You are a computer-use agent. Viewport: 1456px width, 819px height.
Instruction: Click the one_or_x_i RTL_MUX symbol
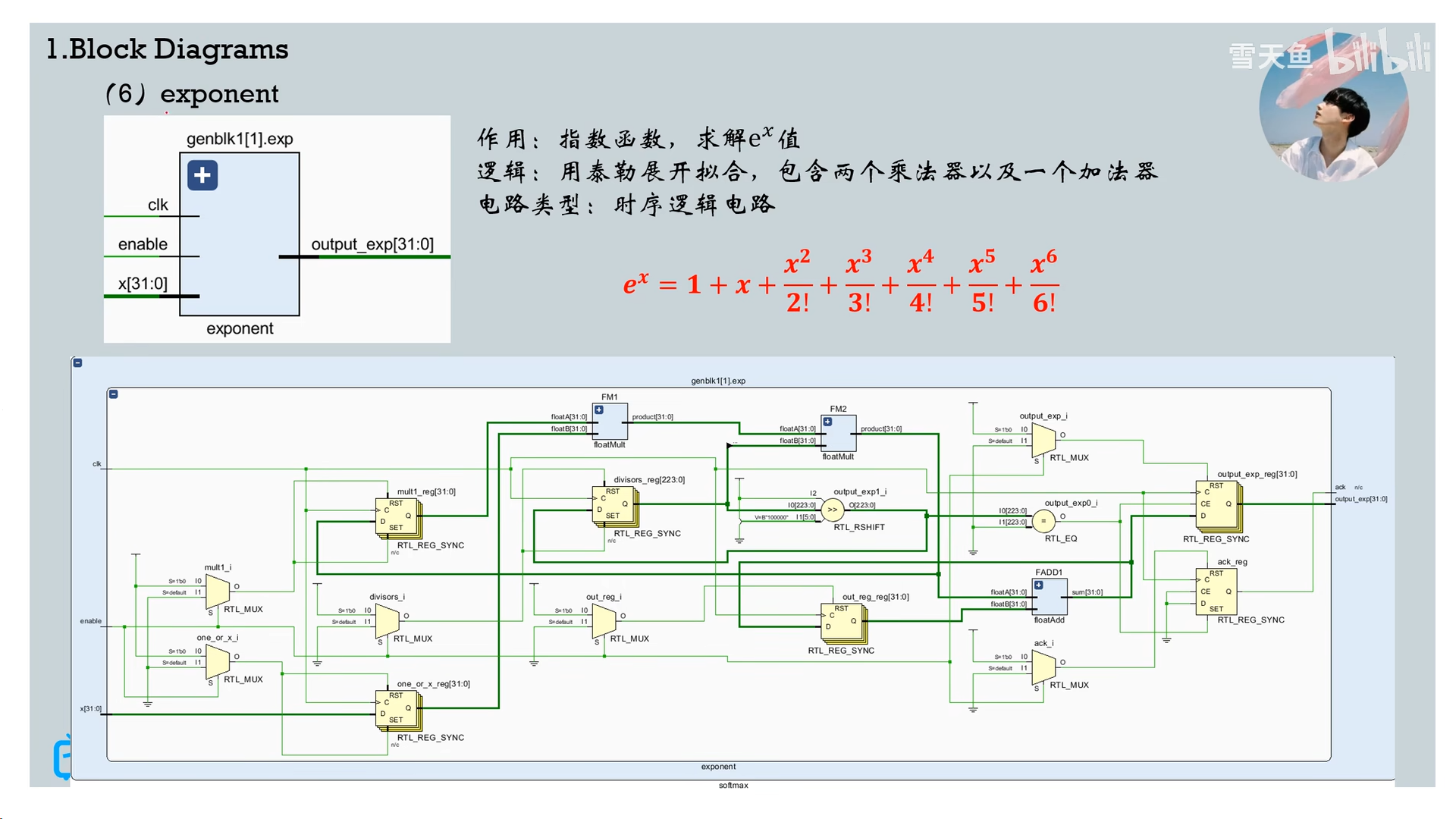218,660
